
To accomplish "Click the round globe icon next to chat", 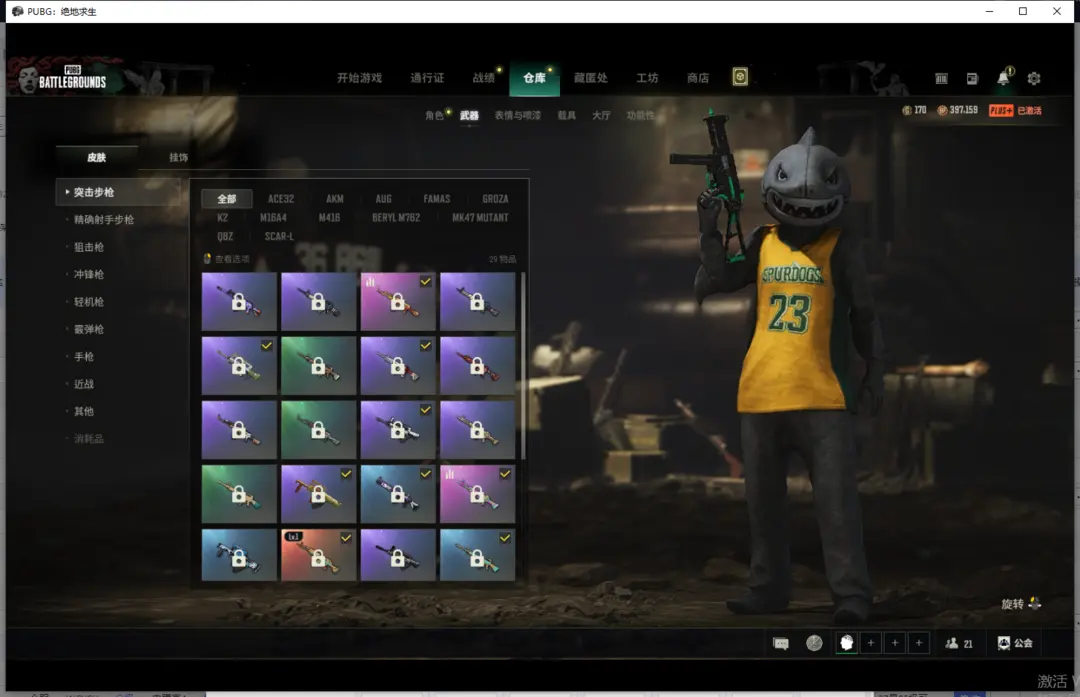I will 814,643.
